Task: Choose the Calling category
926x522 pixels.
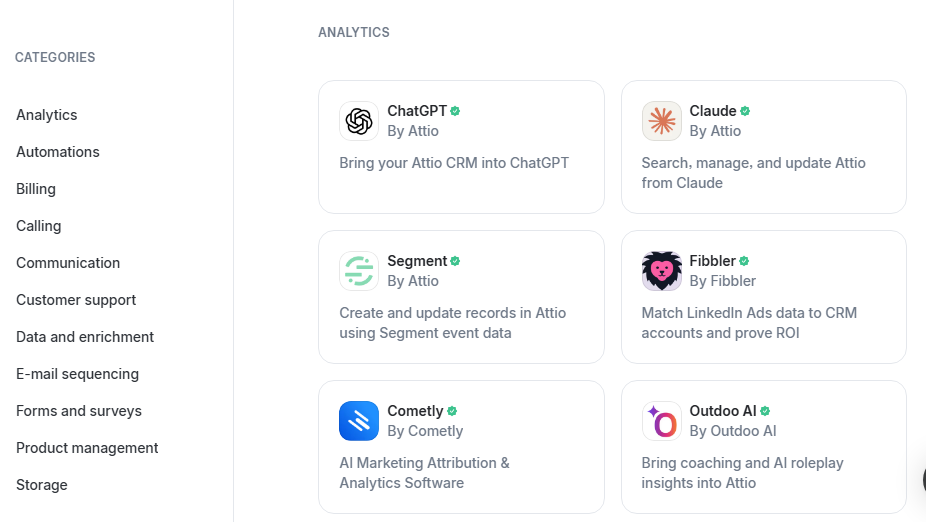Action: click(38, 226)
